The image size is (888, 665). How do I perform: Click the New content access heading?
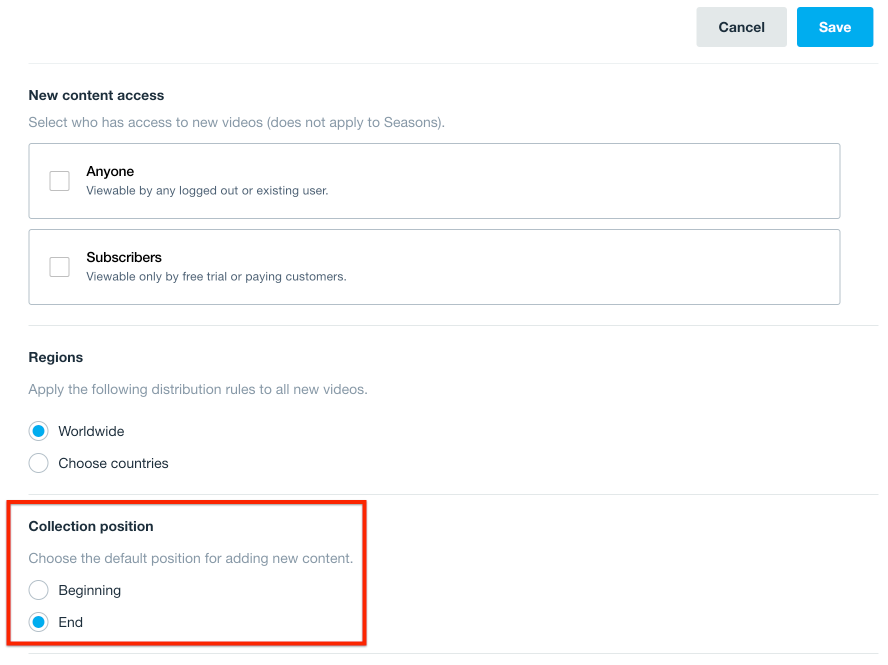point(96,95)
